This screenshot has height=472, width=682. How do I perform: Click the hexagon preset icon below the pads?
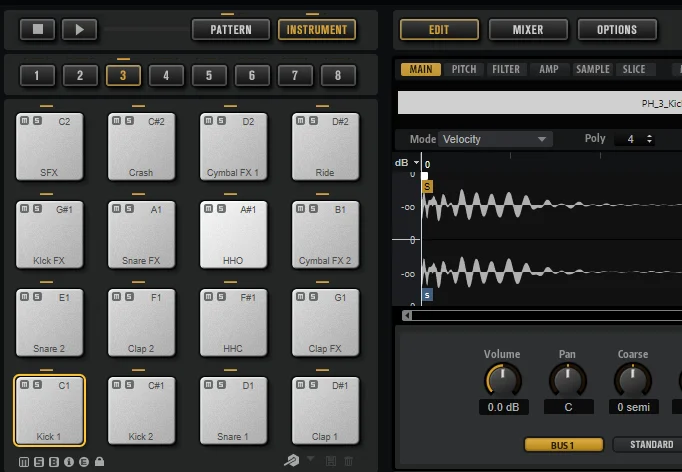tap(292, 461)
